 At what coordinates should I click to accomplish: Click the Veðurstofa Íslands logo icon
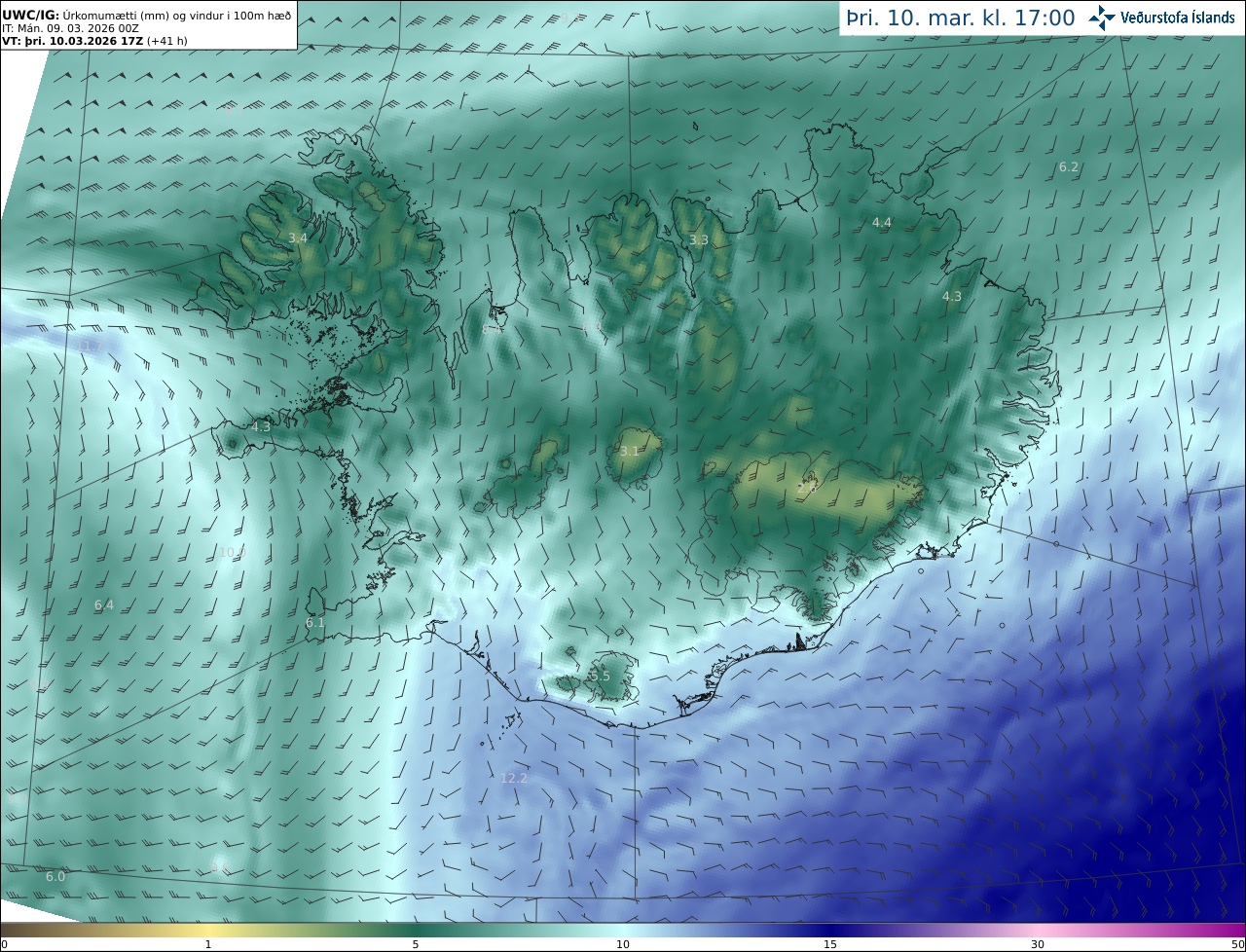[1101, 18]
